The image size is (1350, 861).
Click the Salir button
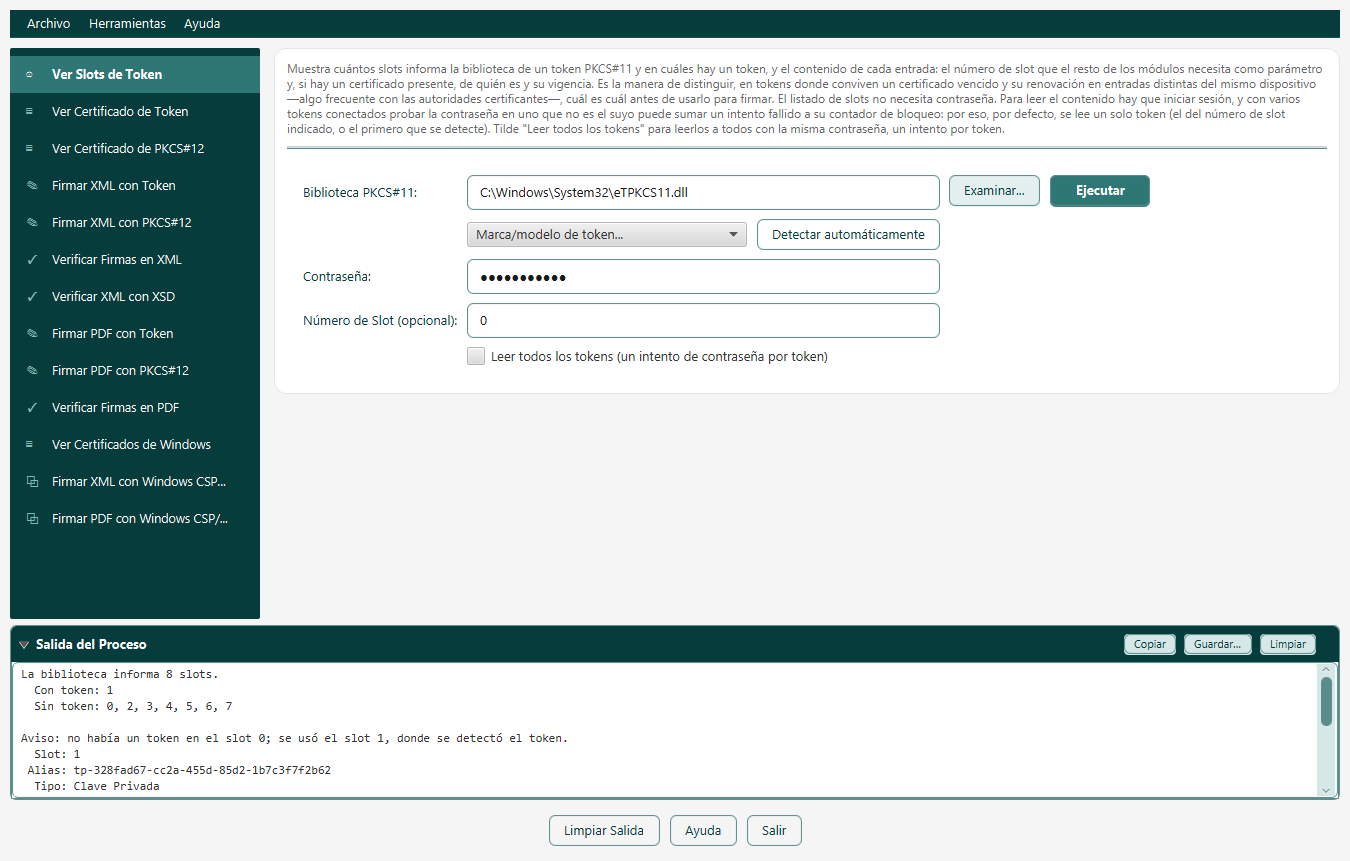tap(774, 831)
